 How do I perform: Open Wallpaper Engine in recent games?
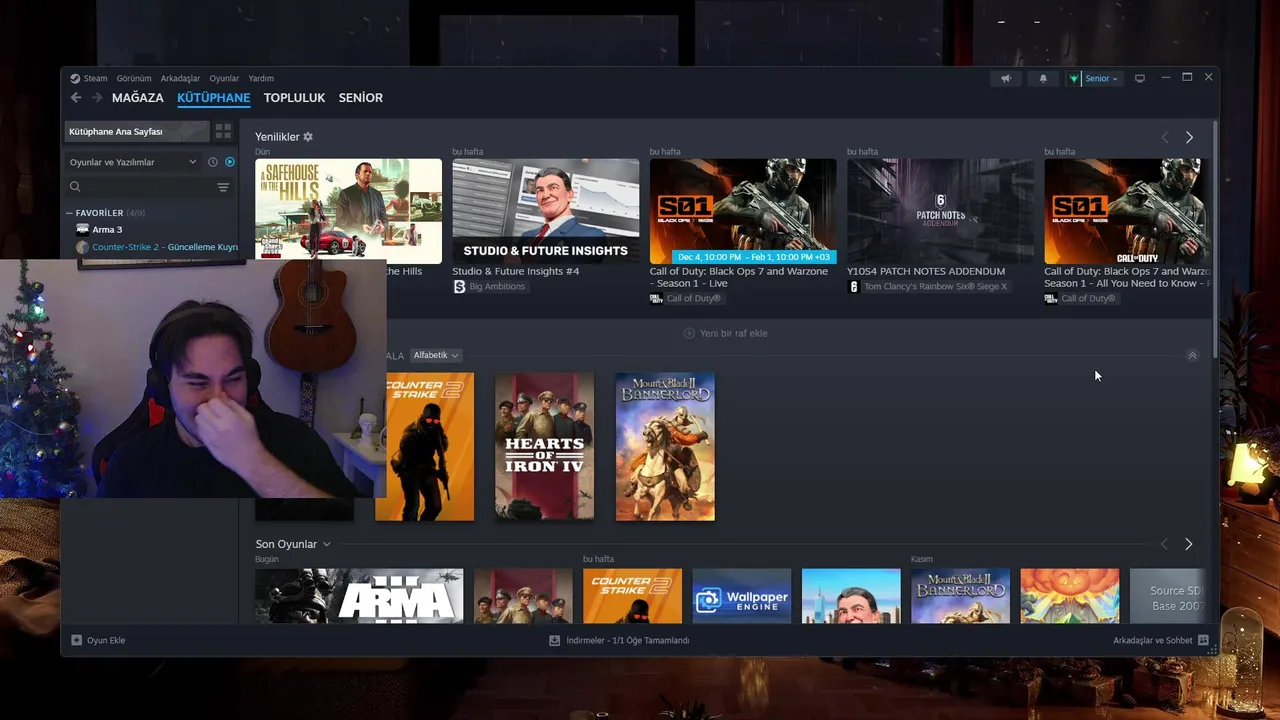tap(742, 596)
